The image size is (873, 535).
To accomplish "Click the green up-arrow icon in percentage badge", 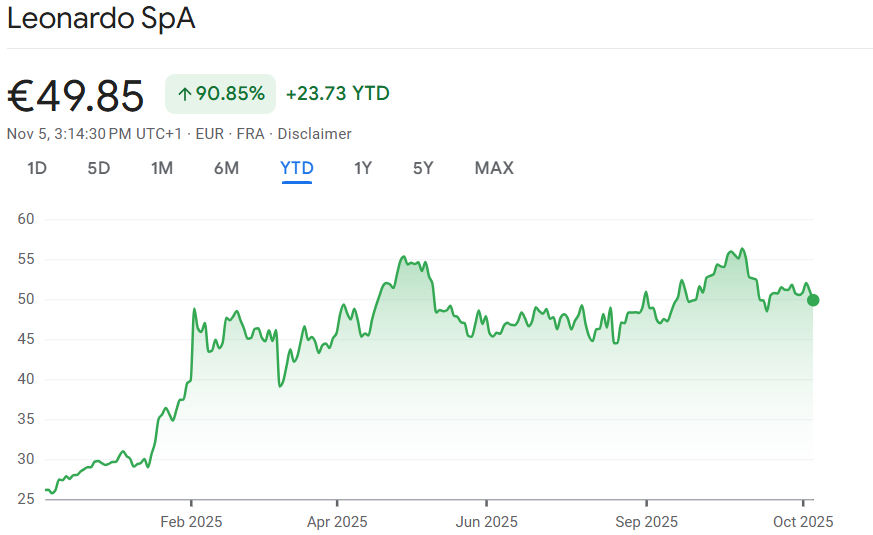I will 184,94.
